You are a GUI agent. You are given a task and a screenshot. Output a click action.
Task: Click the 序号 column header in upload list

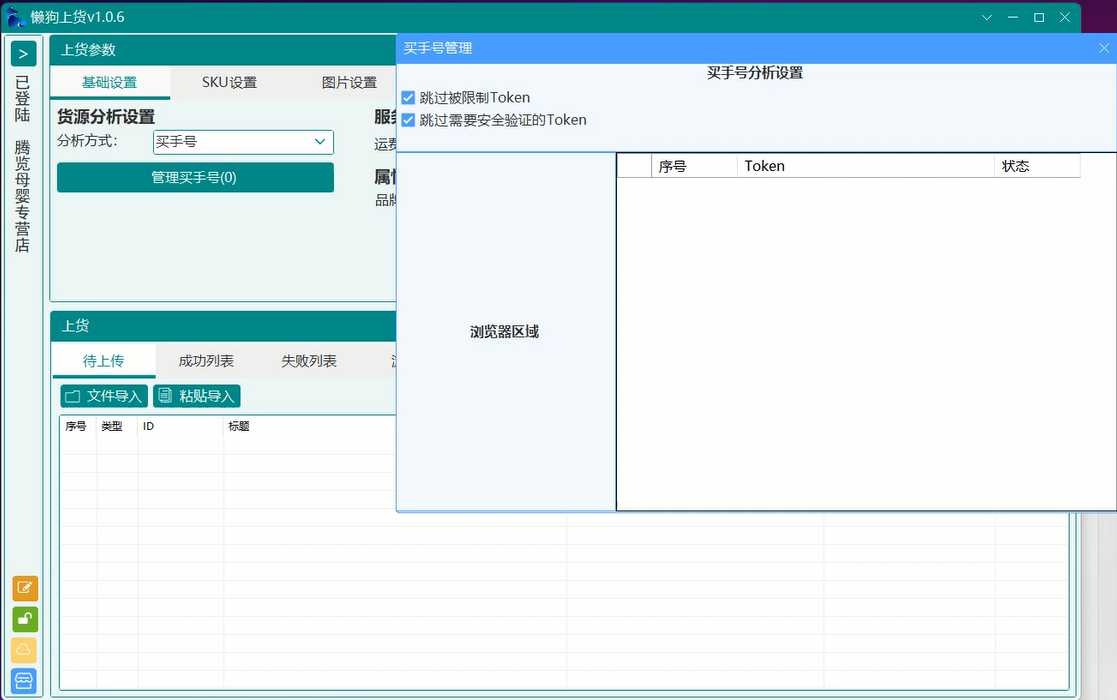78,427
